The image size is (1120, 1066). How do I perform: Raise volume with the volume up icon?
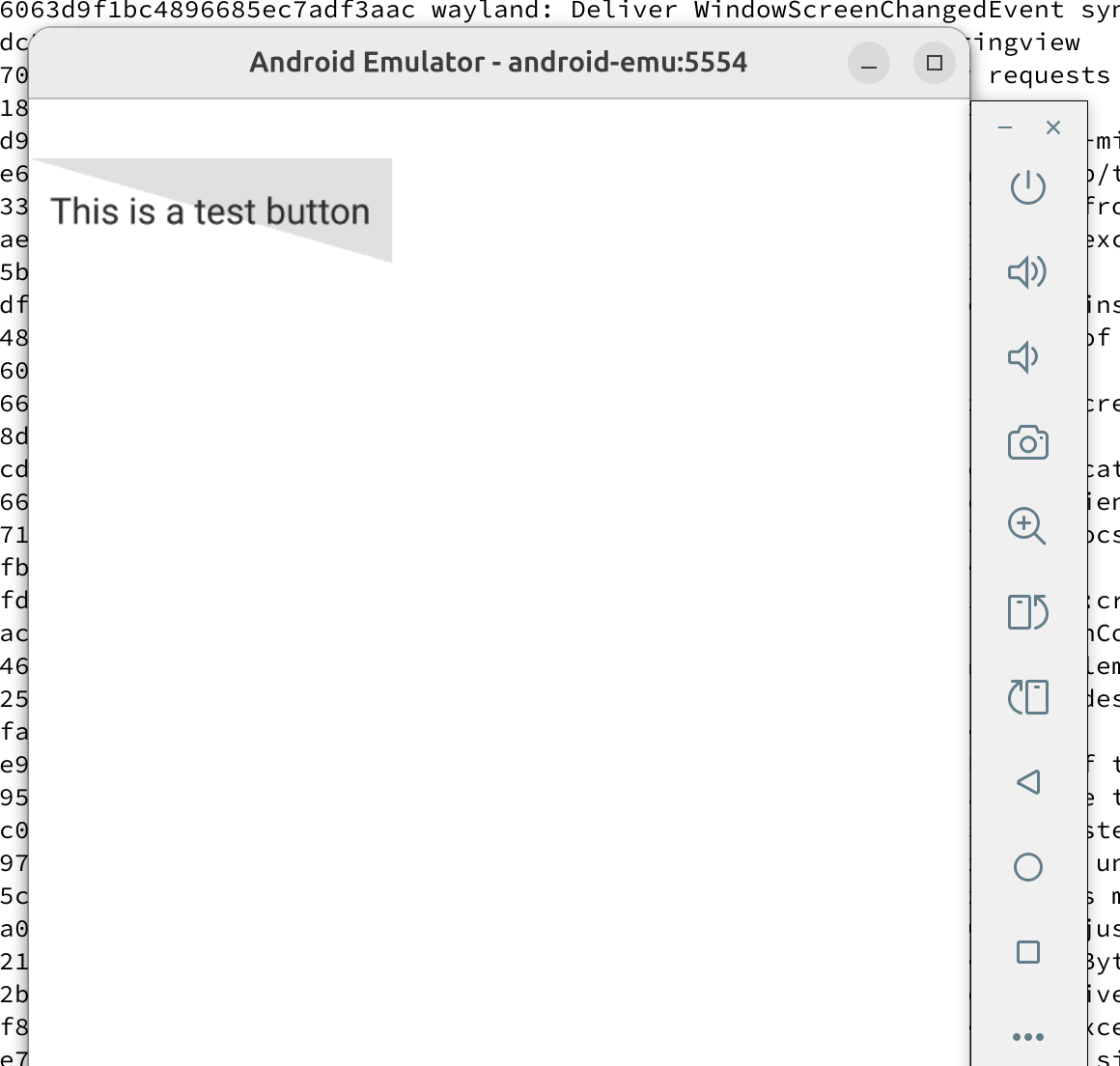[1027, 271]
